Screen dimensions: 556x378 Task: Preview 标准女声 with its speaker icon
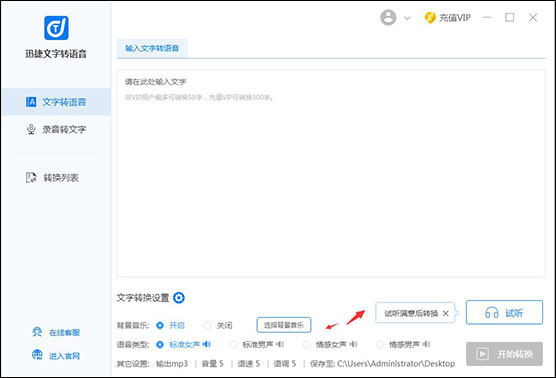click(207, 344)
